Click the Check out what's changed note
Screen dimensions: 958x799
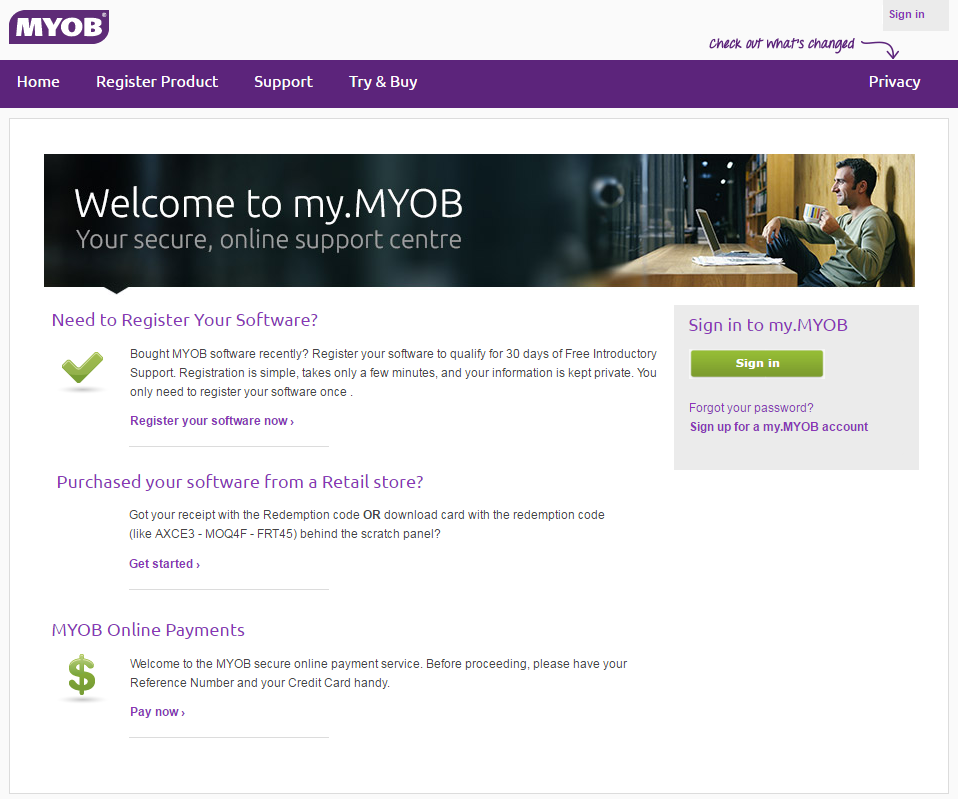click(x=781, y=43)
